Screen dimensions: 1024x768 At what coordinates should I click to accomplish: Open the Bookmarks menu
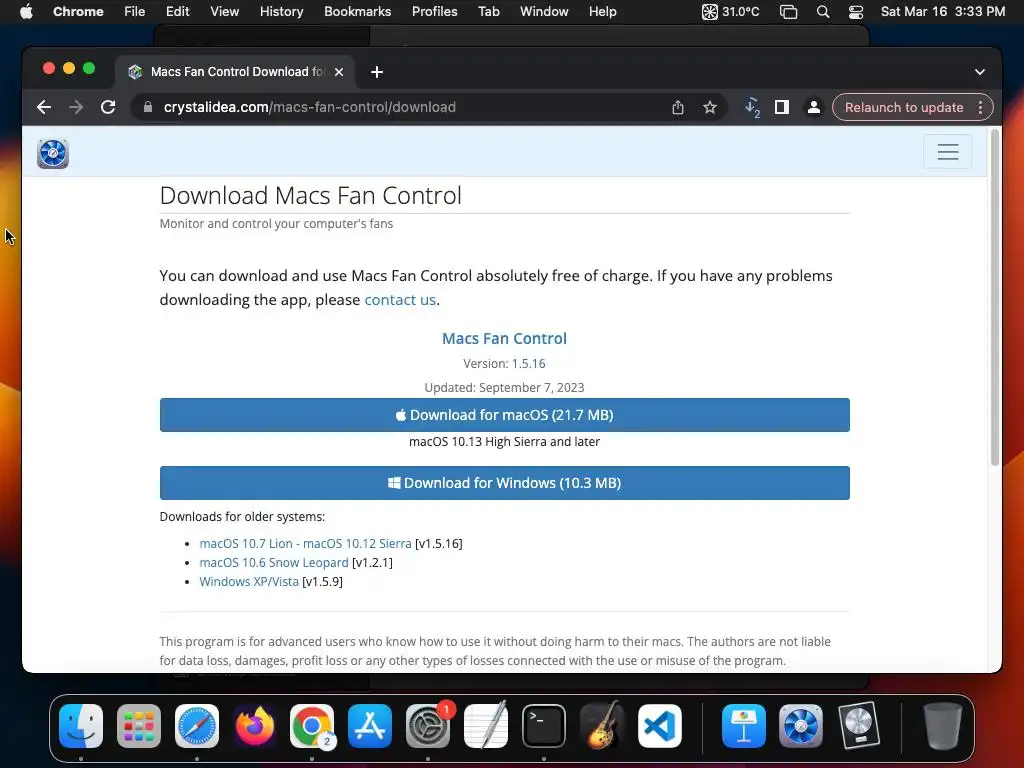click(357, 12)
